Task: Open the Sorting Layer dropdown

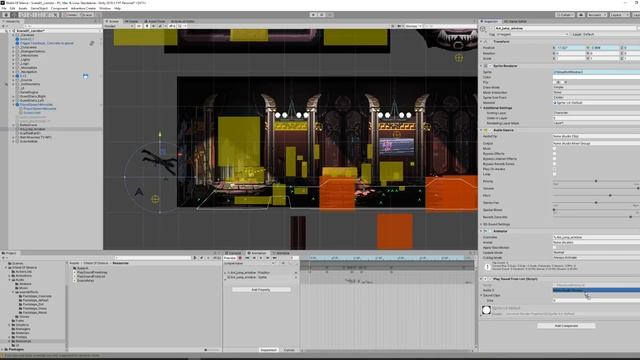Action: tap(596, 113)
